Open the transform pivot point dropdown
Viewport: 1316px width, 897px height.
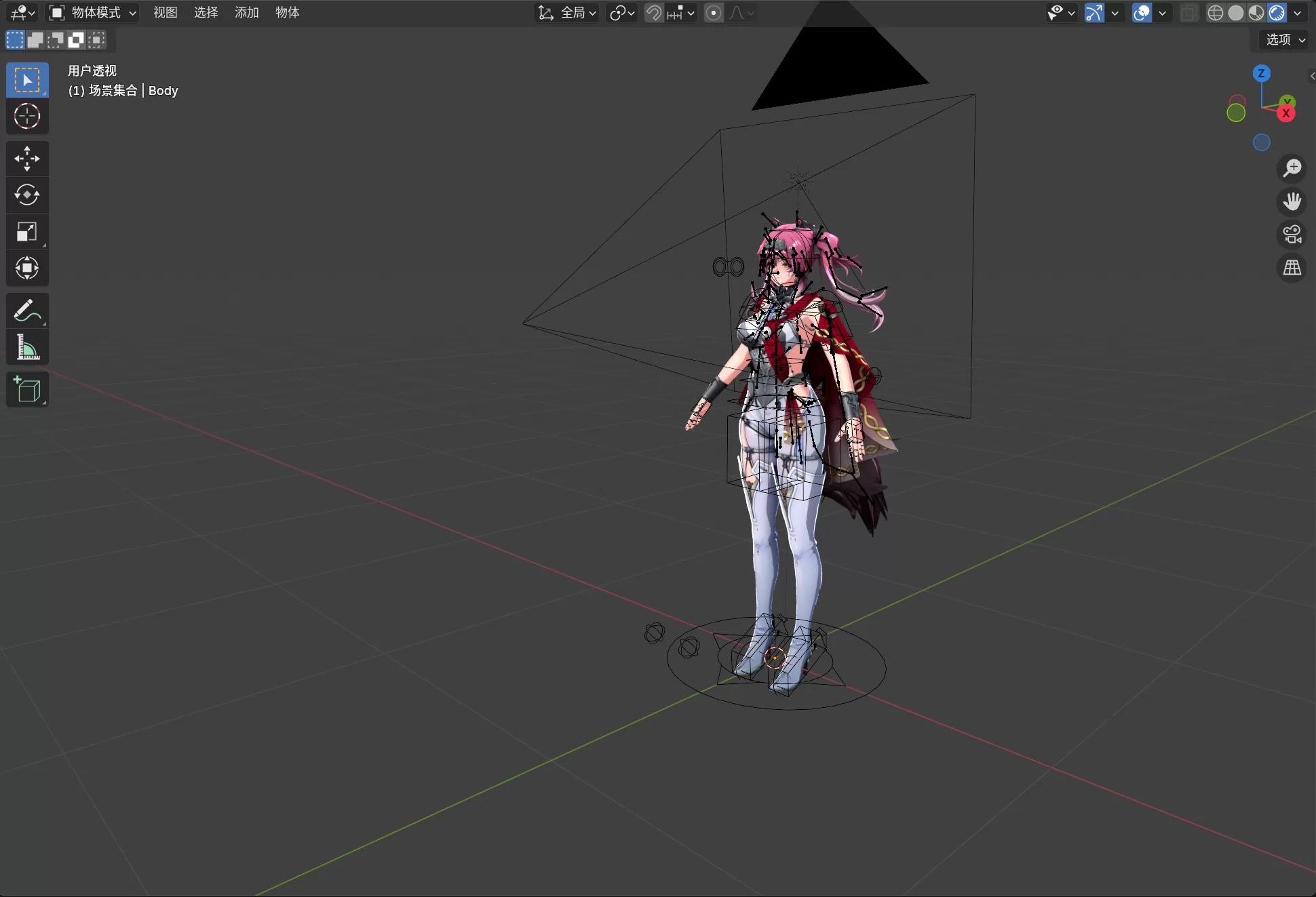coord(621,12)
